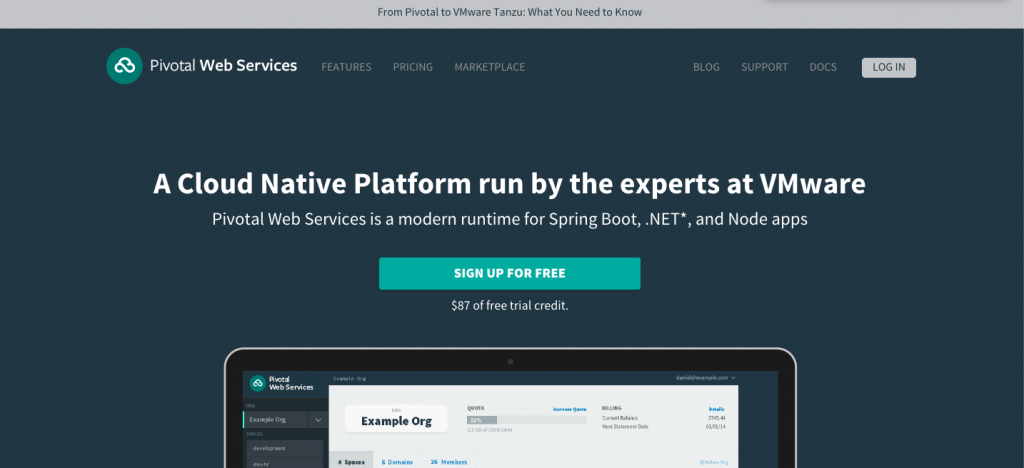1024x468 pixels.
Task: Open the Features page
Action: (346, 67)
